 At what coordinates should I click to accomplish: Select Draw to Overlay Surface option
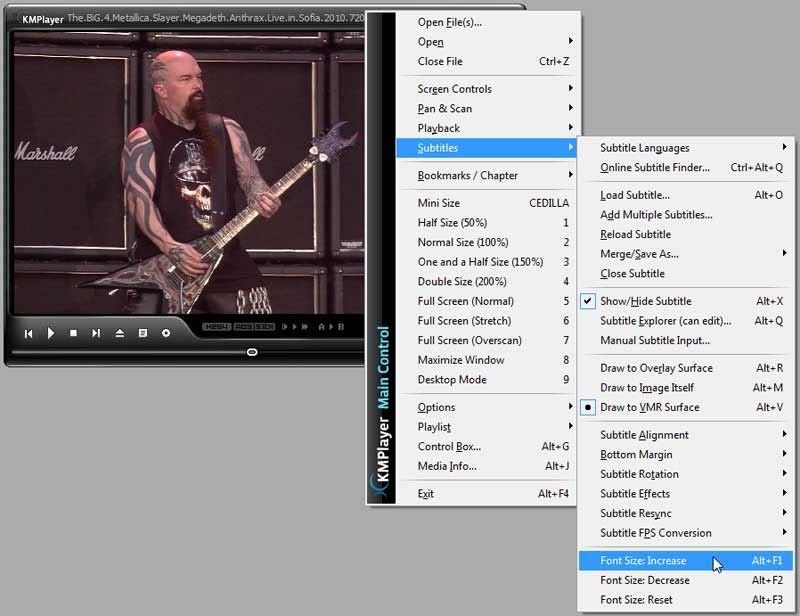[684, 368]
